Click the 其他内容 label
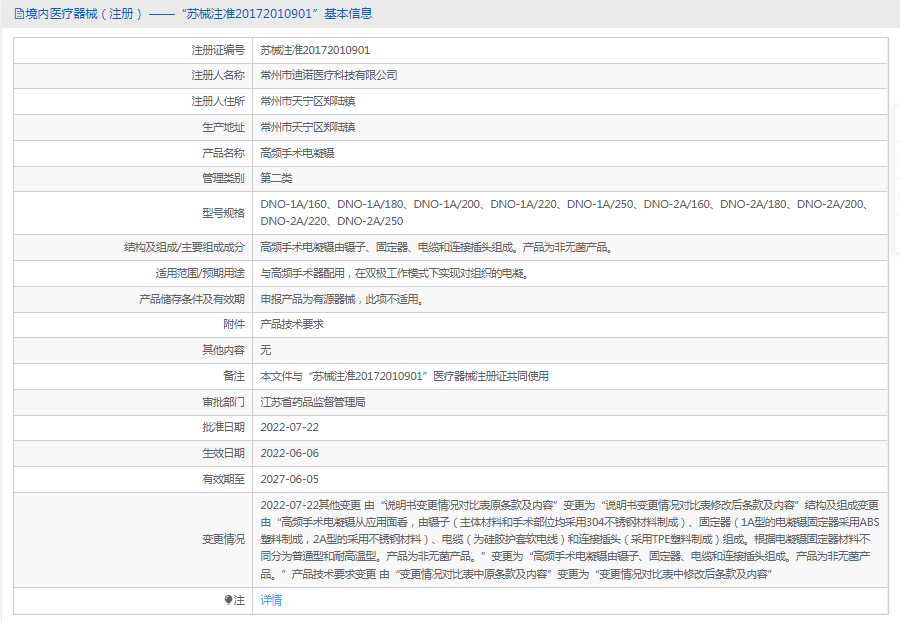900x623 pixels. tap(223, 350)
